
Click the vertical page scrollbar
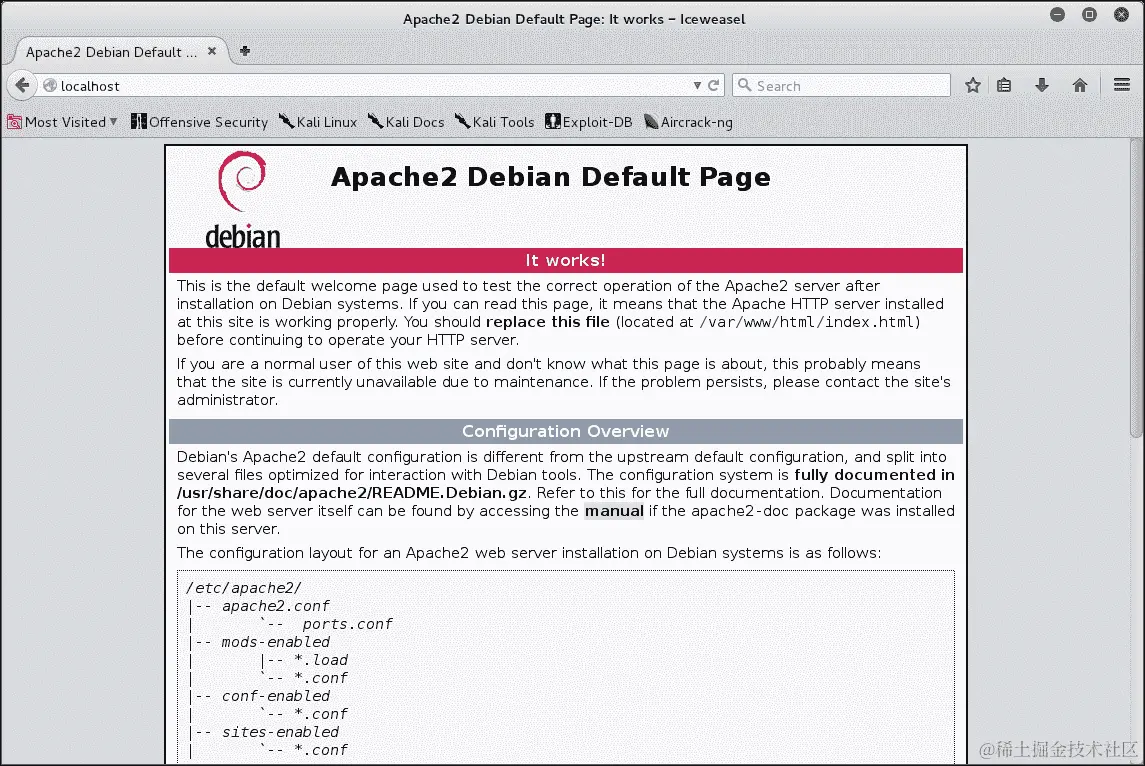[x=1136, y=288]
